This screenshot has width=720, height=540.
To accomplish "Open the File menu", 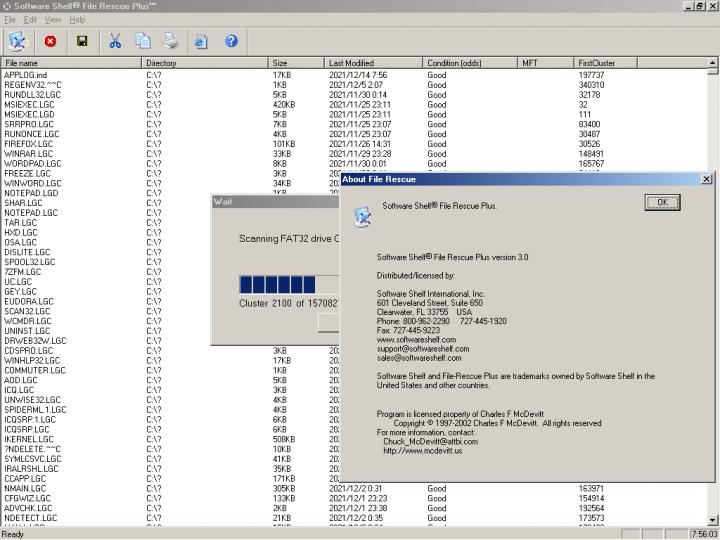I will [10, 20].
